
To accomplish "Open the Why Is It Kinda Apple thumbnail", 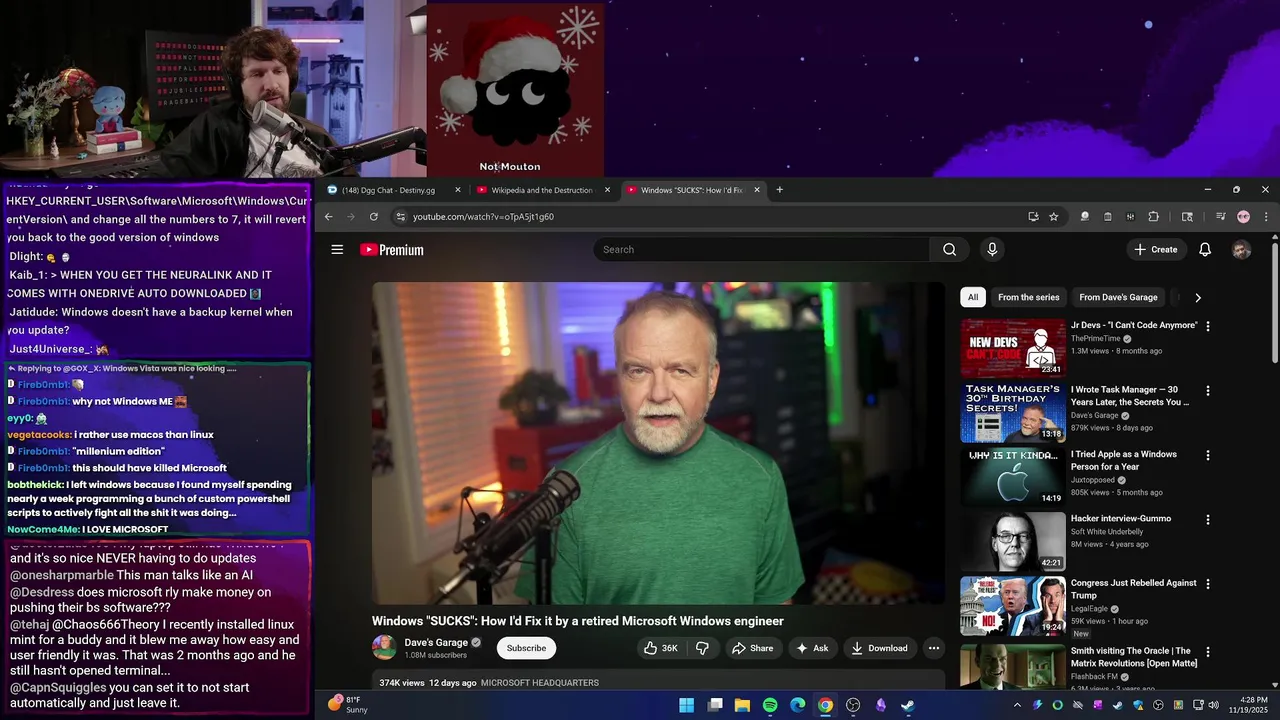I will coord(1013,477).
